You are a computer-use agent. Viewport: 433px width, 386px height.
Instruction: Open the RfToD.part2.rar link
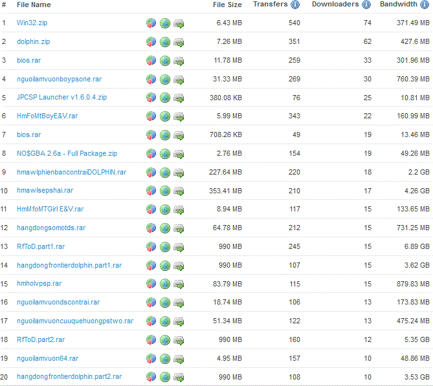coord(41,339)
